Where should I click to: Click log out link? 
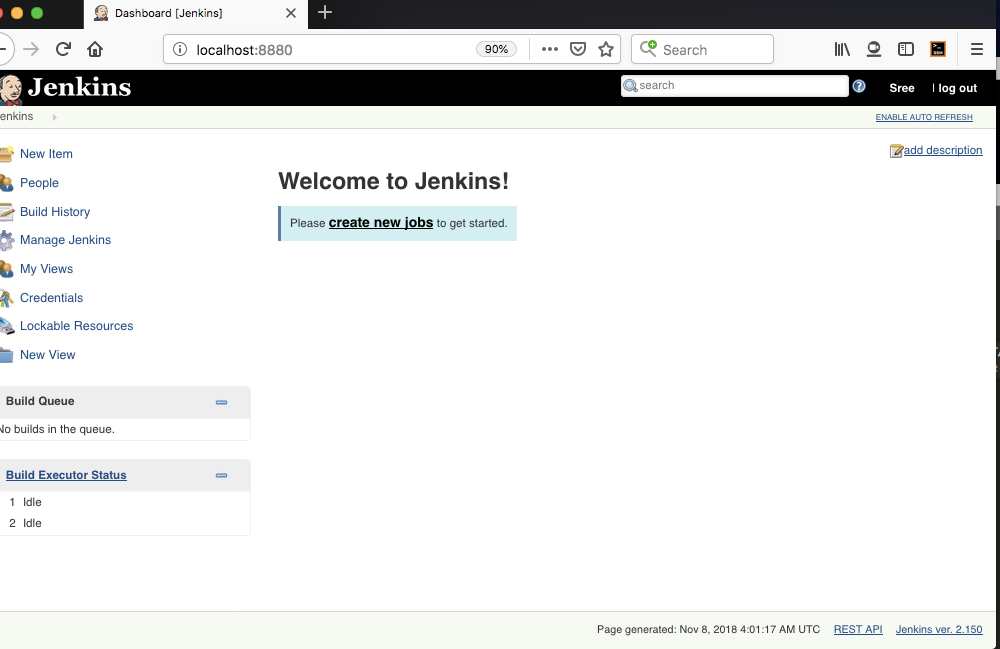957,88
